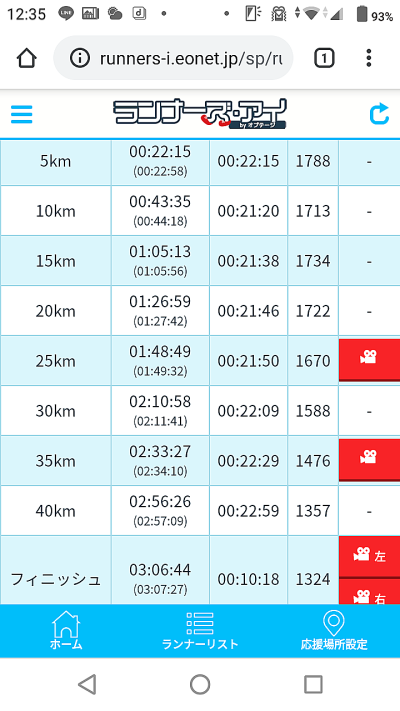Go to the ホーム tab
The width and height of the screenshot is (400, 711).
[66, 630]
